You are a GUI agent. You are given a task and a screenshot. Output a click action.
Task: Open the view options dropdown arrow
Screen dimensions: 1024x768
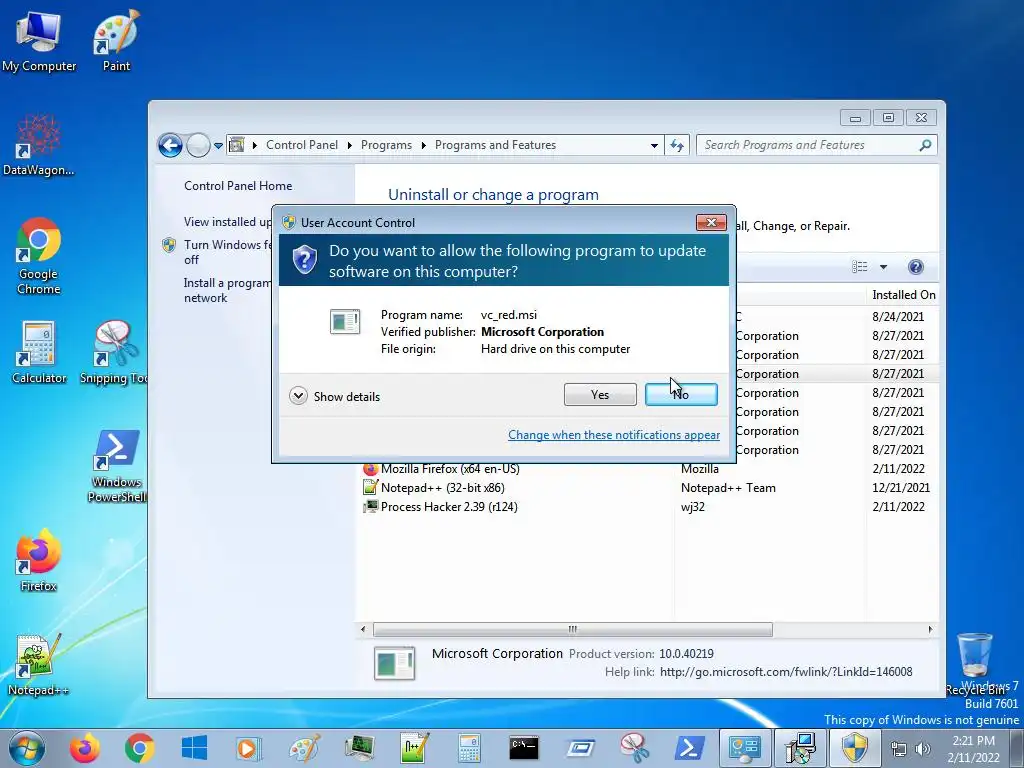click(x=883, y=266)
